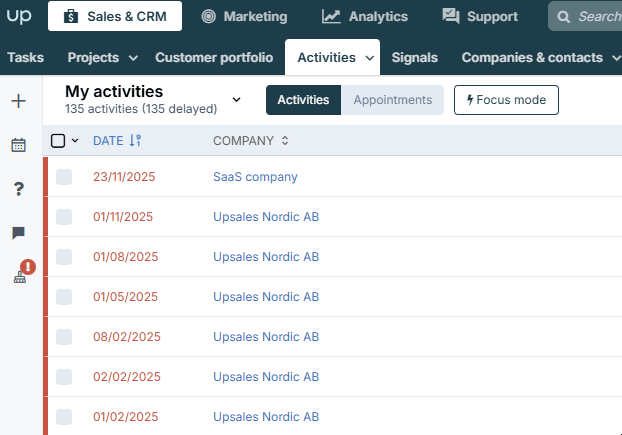Open the Signals tab
622x435 pixels.
pos(415,57)
